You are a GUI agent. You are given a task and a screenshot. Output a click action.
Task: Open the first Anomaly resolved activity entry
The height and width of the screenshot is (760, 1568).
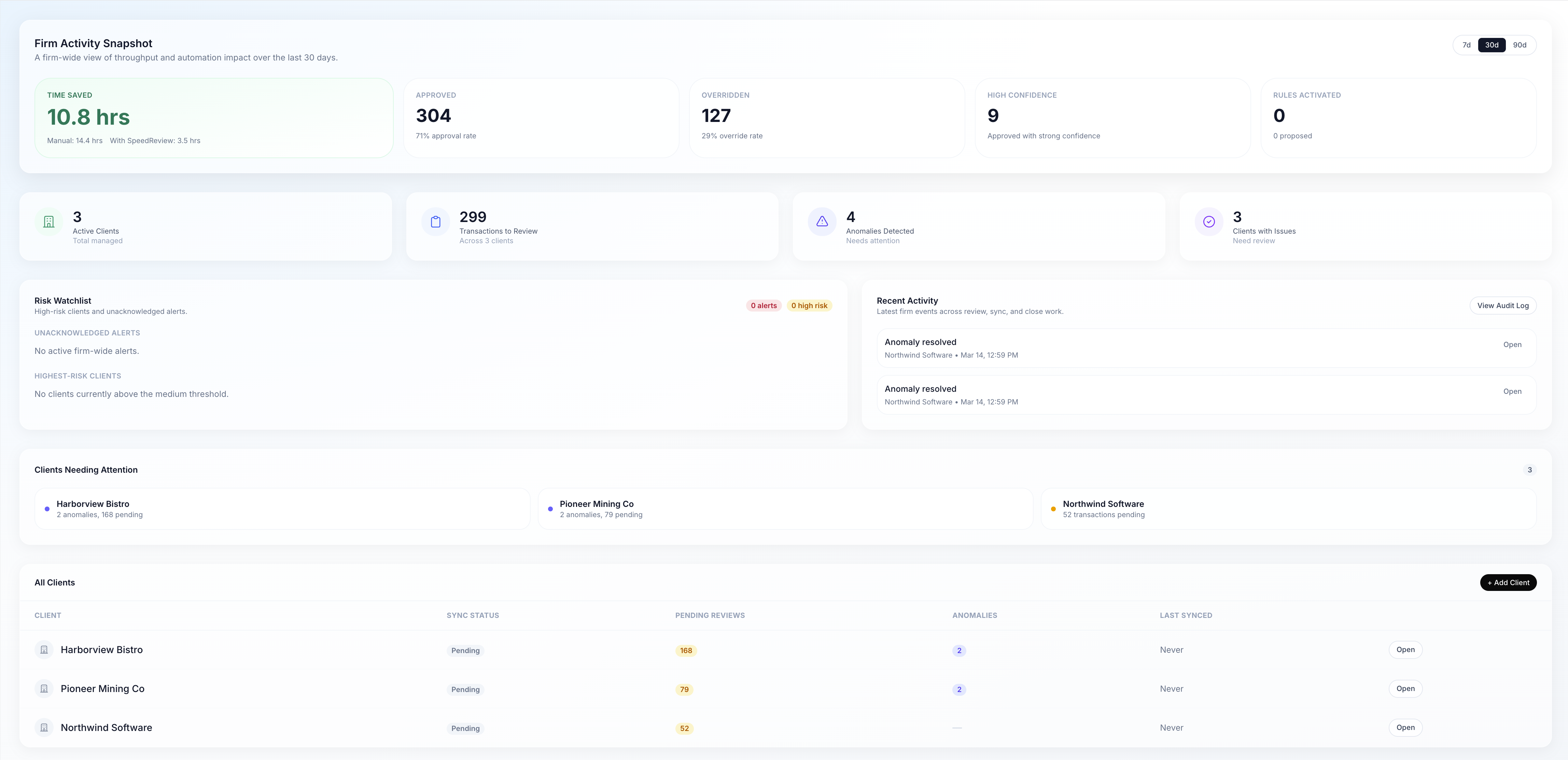coord(1512,344)
